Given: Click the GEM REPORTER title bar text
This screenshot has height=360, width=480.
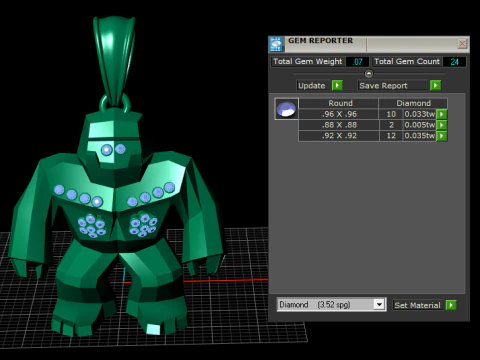Looking at the screenshot, I should pos(320,41).
